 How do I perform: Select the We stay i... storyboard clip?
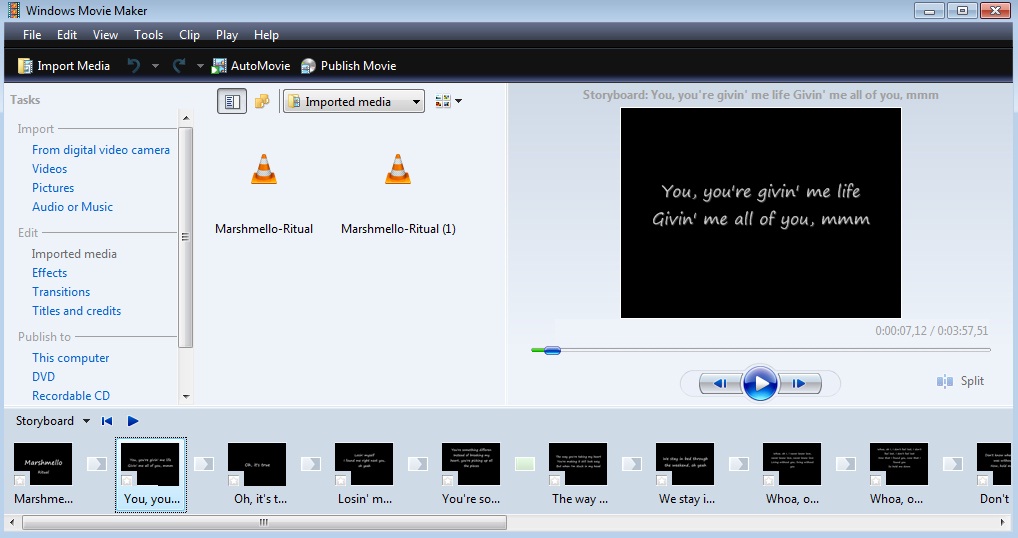(x=685, y=464)
